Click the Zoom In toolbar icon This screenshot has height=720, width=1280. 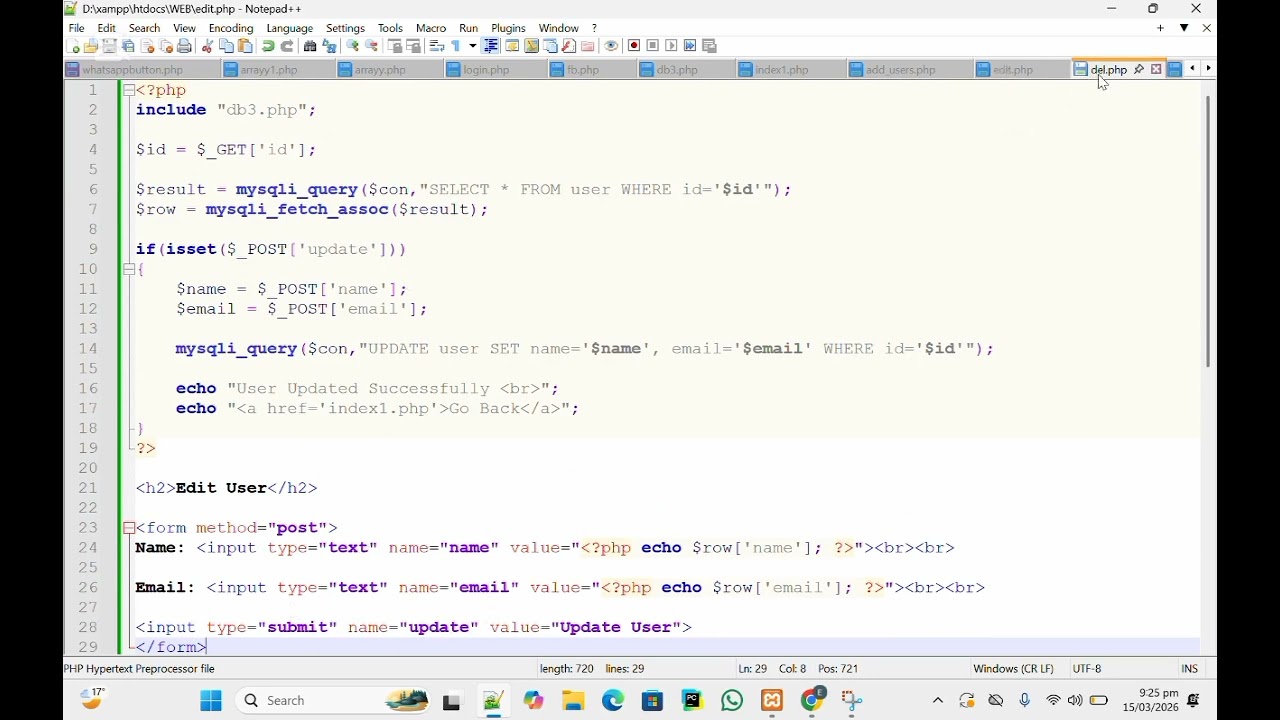pos(352,46)
